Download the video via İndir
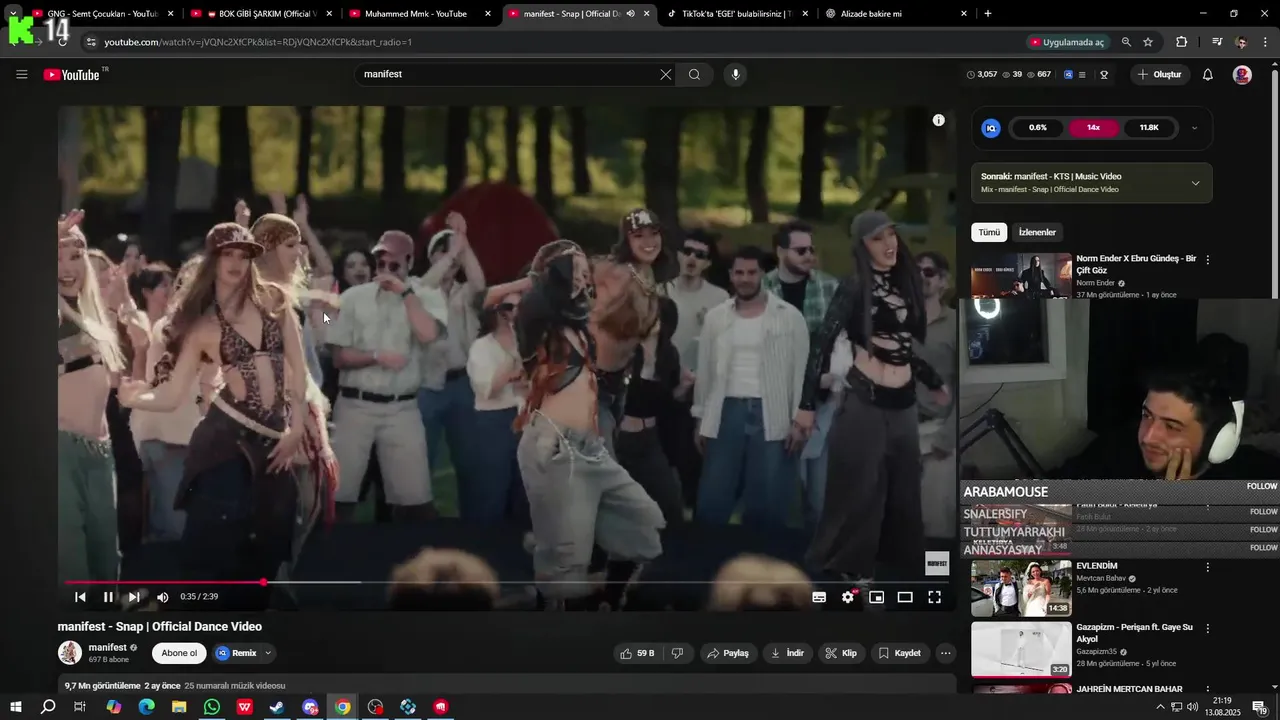 [787, 653]
